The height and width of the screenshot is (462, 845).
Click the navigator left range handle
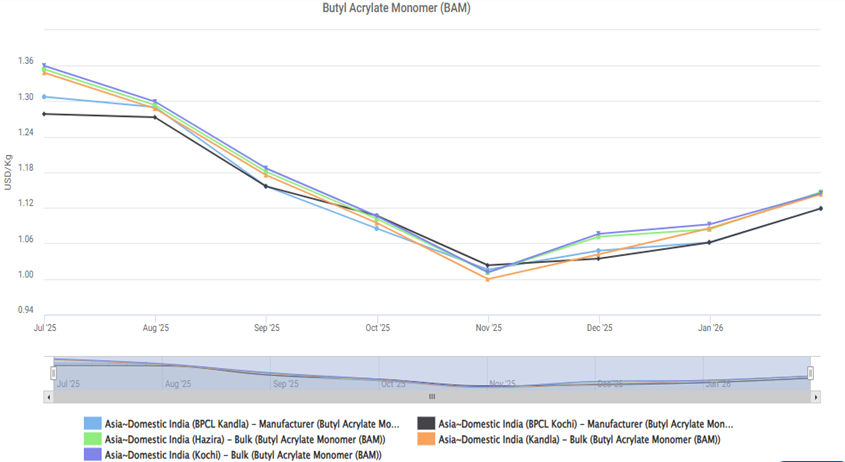click(x=55, y=373)
